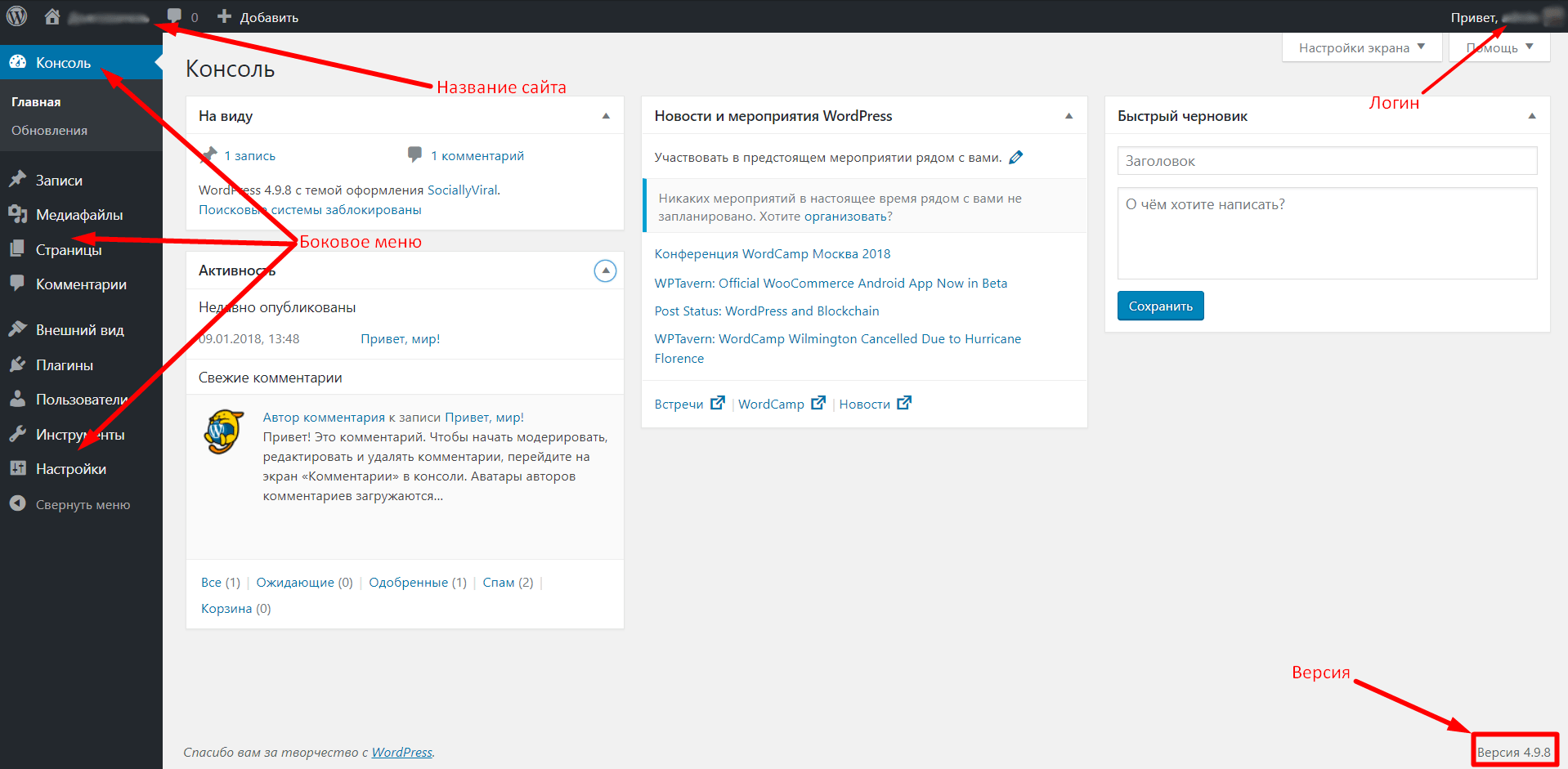Image resolution: width=1568 pixels, height=769 pixels.
Task: Select Главная submenu item
Action: pos(36,102)
